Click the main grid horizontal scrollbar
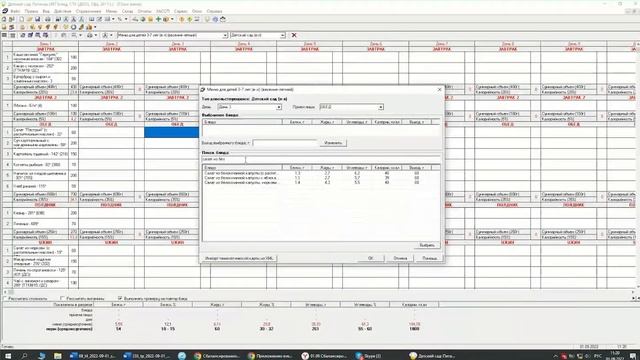The width and height of the screenshot is (640, 360). 320,292
